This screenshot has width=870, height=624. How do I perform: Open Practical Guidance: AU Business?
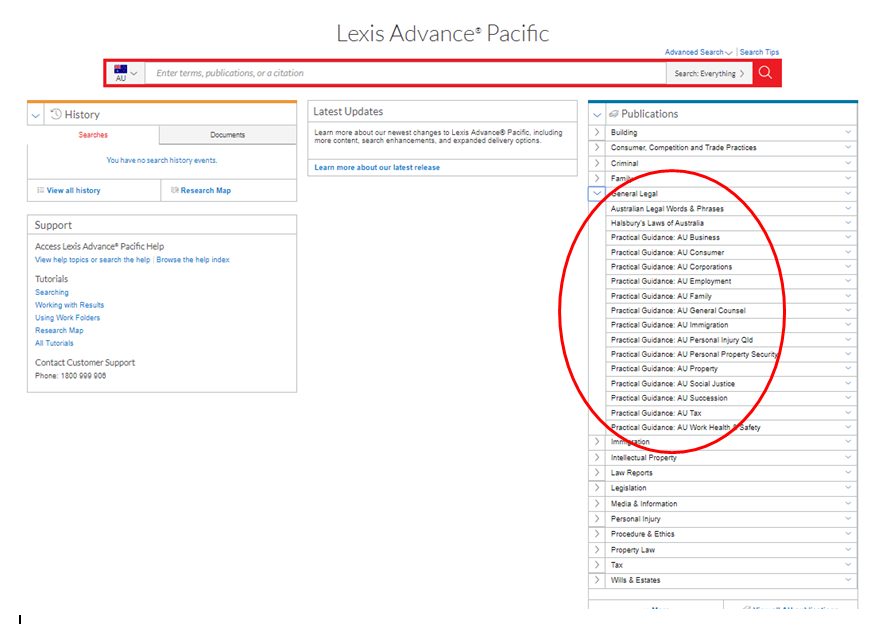[x=665, y=237]
